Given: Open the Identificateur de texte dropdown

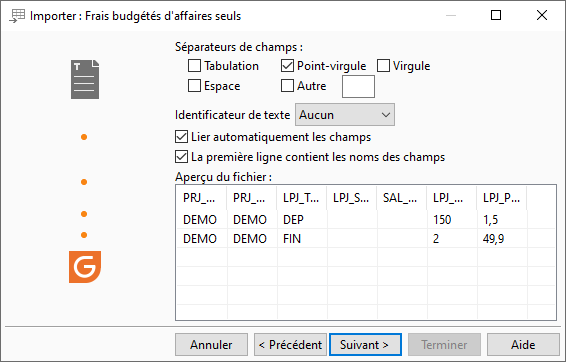Looking at the screenshot, I should point(345,115).
